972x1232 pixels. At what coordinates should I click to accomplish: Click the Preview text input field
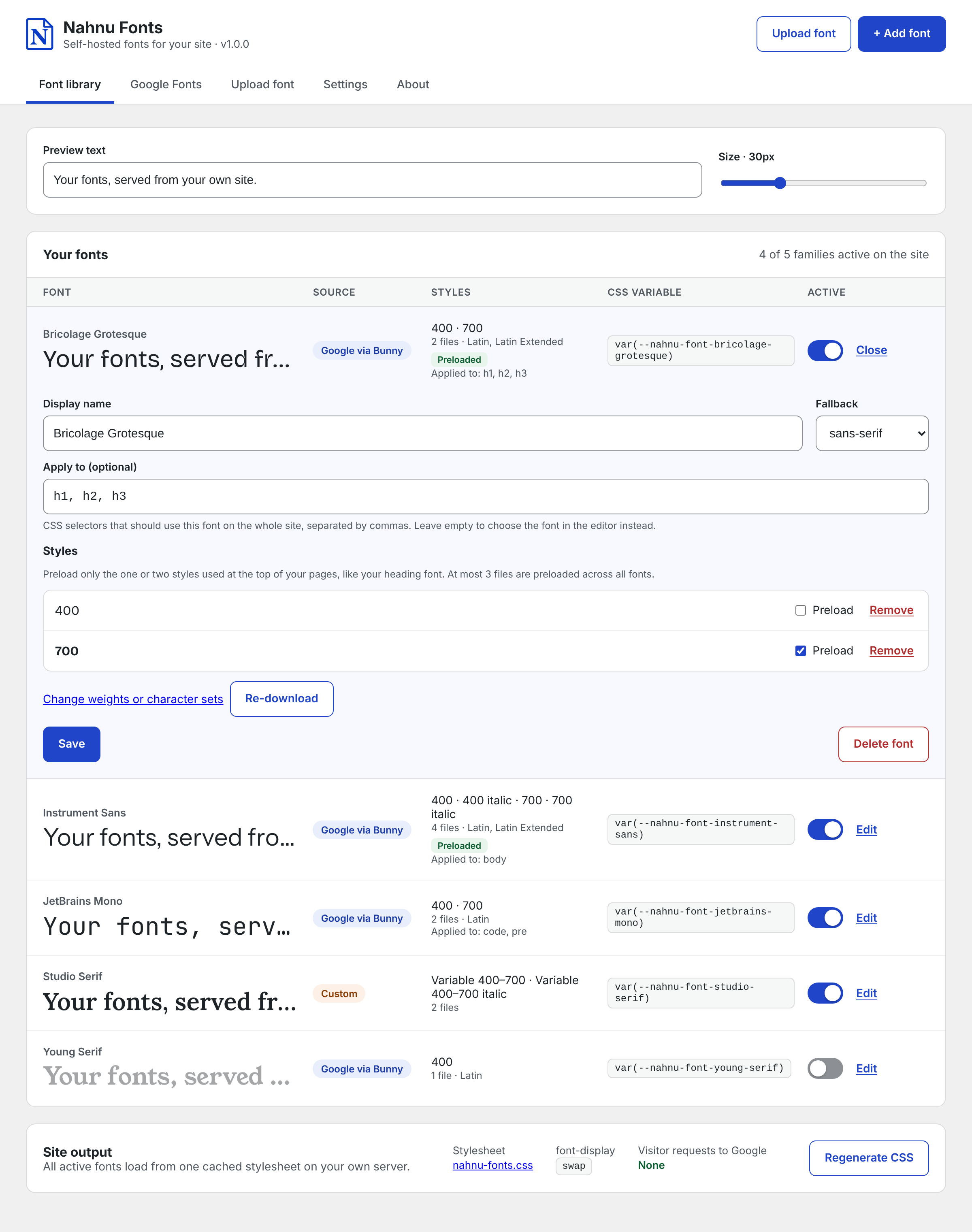point(372,180)
